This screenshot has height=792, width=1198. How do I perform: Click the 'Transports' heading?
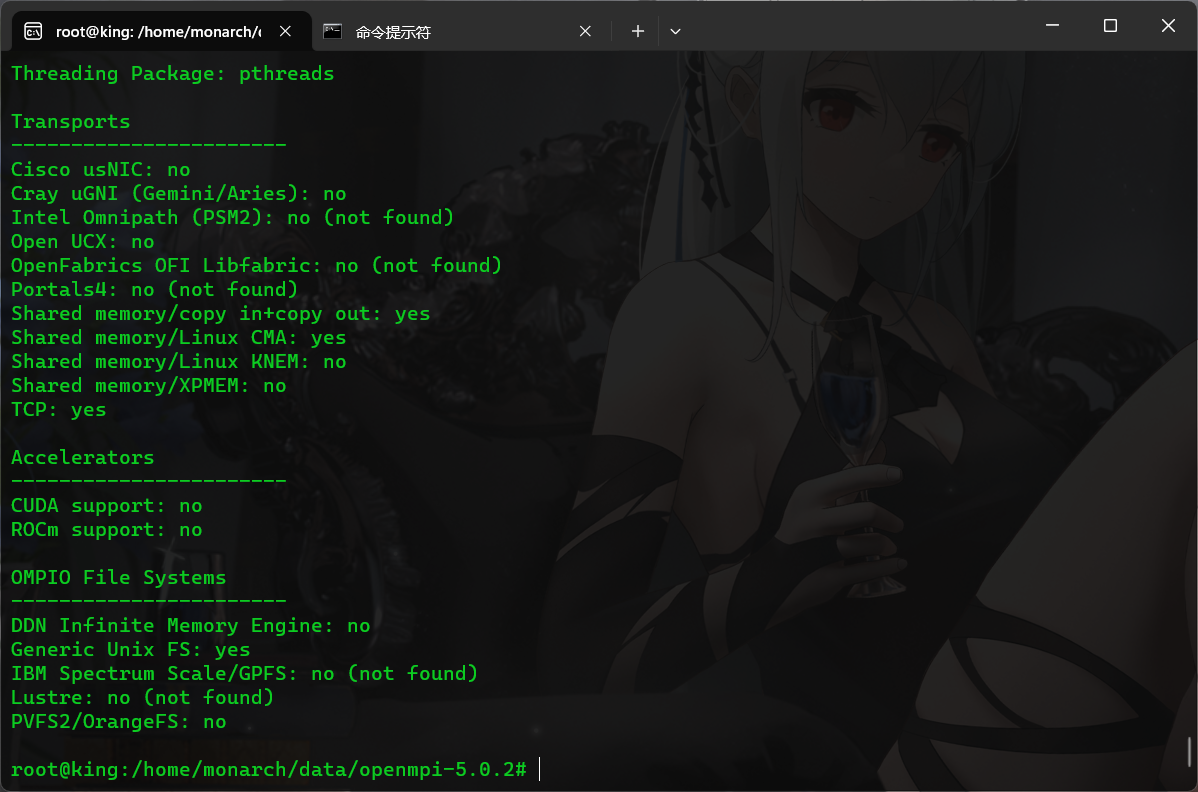tap(70, 122)
